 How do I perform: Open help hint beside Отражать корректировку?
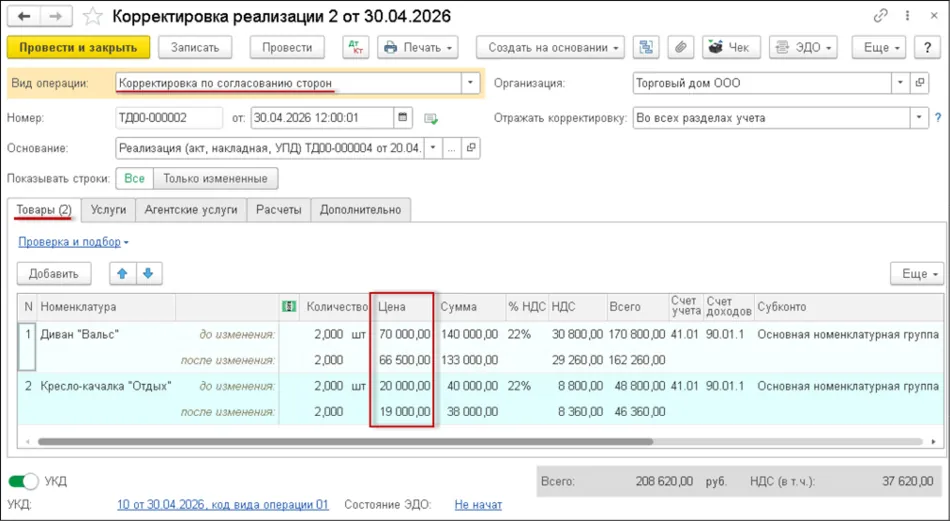(x=938, y=118)
